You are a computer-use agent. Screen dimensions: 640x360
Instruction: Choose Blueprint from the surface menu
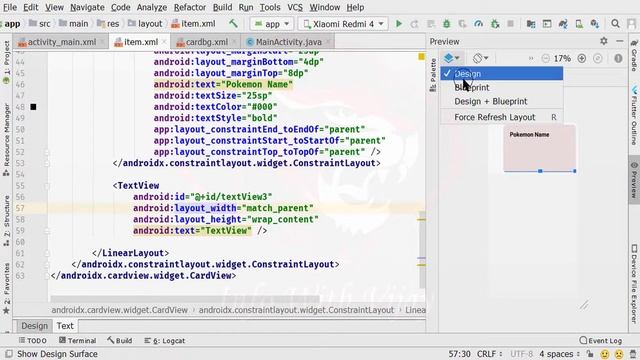tap(501, 87)
